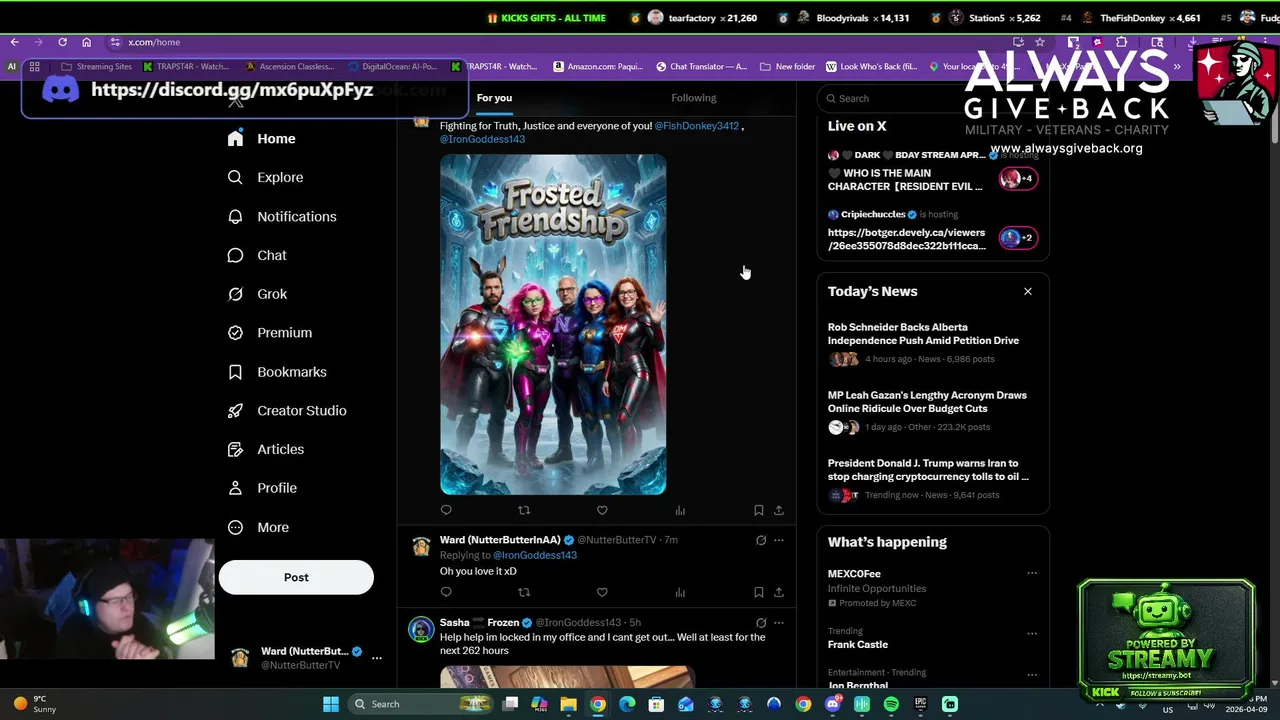This screenshot has width=1280, height=720.
Task: Open the Frosted Friendship image
Action: coord(553,325)
